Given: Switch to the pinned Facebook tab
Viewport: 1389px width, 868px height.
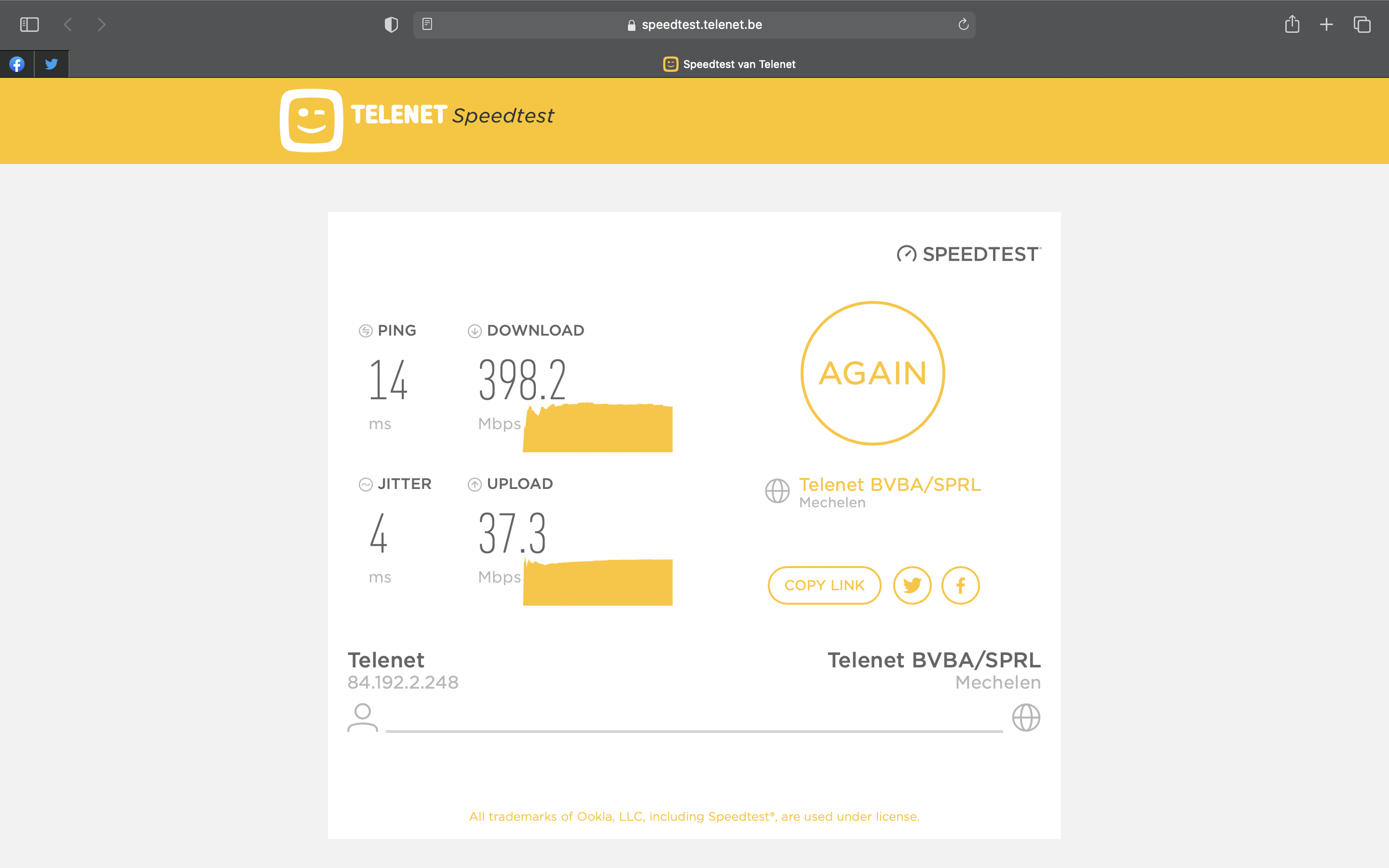Looking at the screenshot, I should click(17, 64).
